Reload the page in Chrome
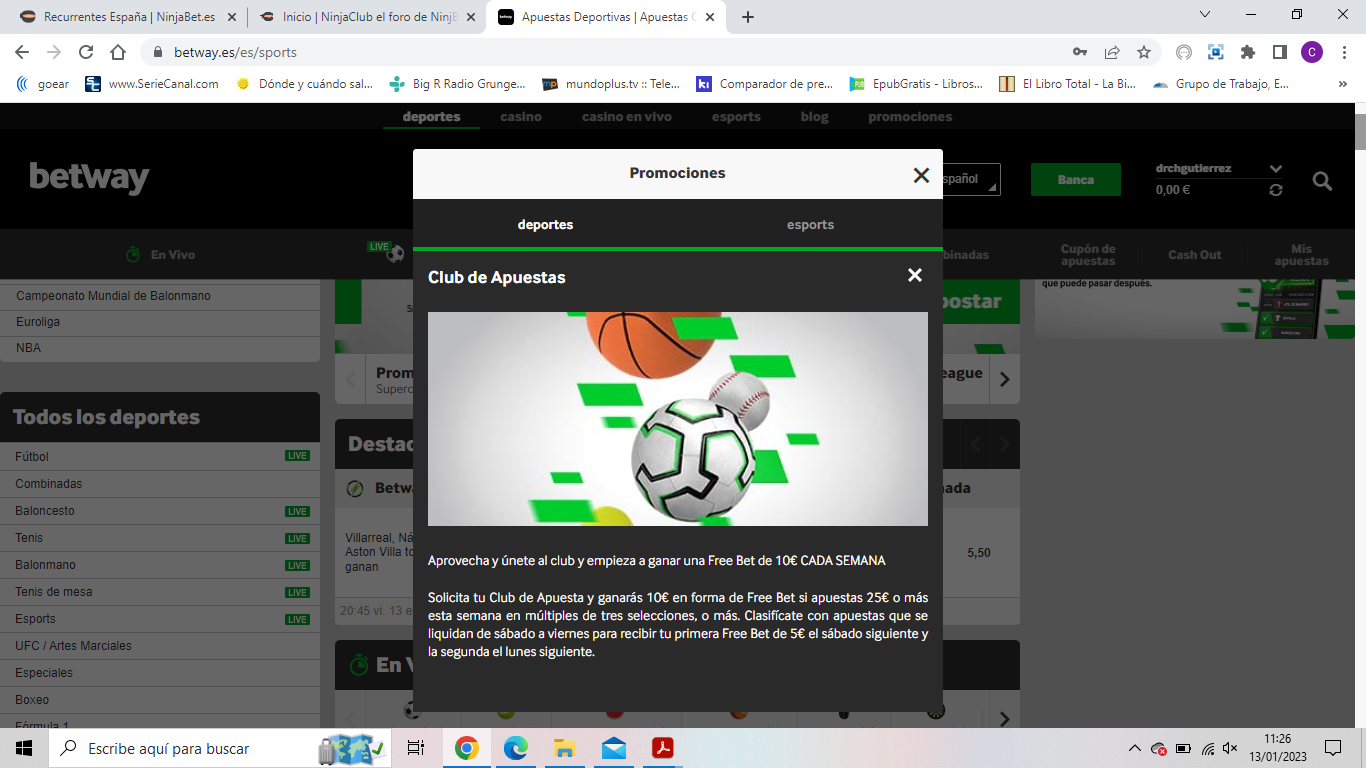 pos(86,52)
